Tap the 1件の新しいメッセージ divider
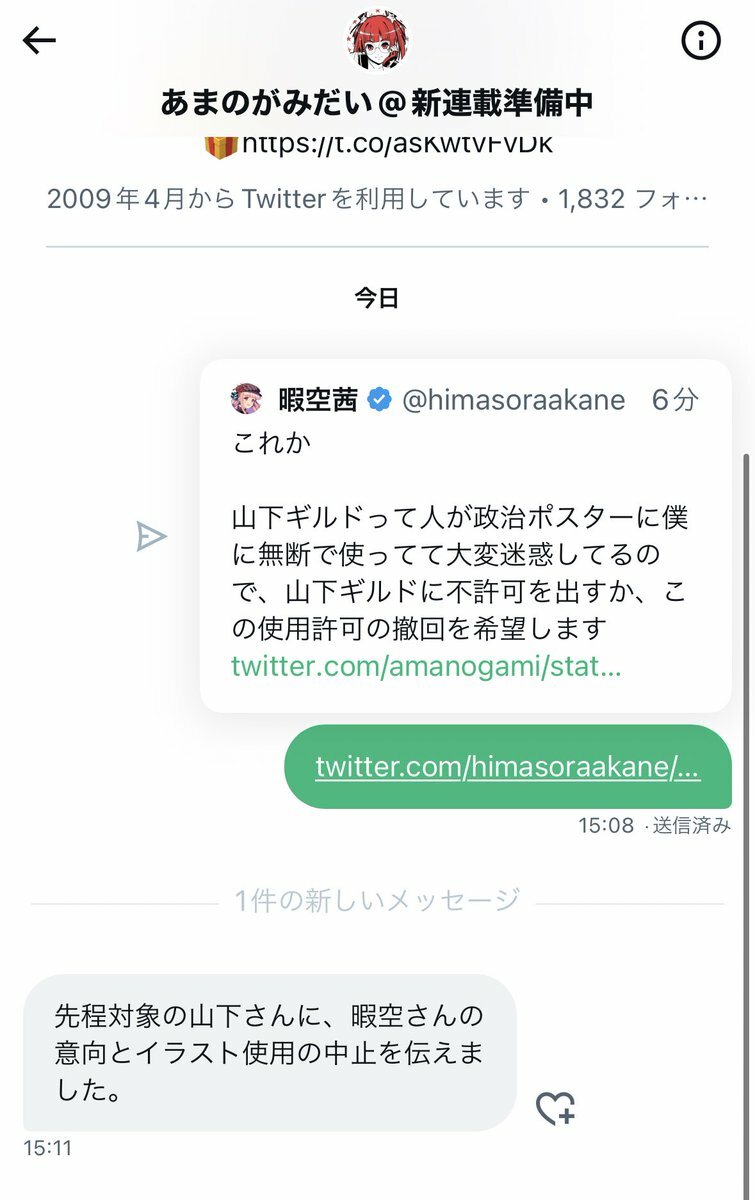Image resolution: width=755 pixels, height=1200 pixels. [377, 901]
